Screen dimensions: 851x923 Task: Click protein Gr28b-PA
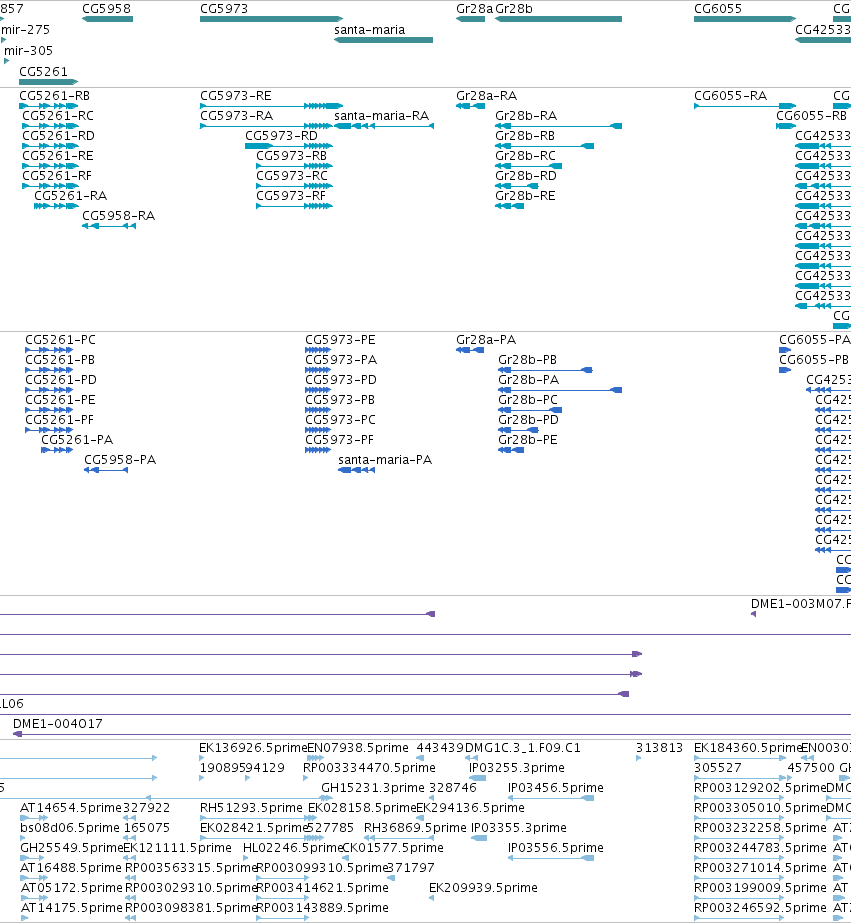[x=528, y=380]
